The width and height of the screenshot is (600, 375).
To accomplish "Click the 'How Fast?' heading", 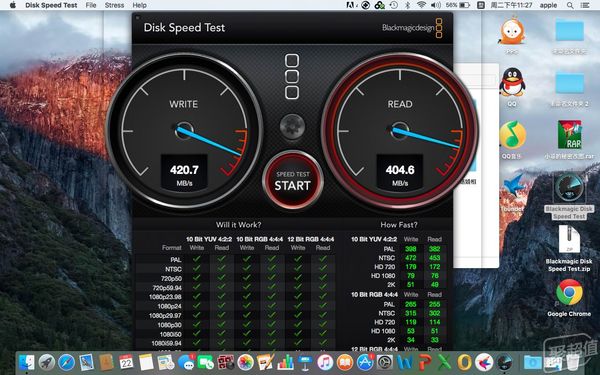I will [x=399, y=225].
